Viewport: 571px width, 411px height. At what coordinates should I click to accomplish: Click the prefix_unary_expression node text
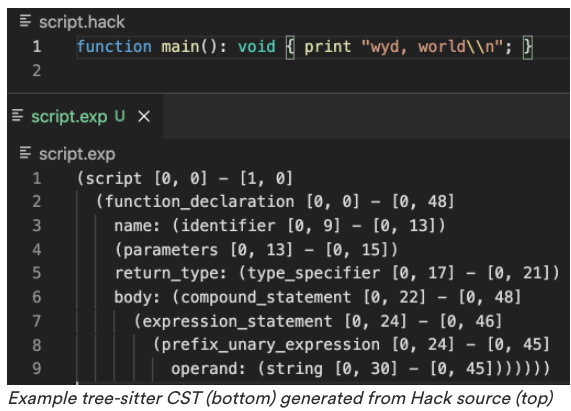[x=270, y=345]
